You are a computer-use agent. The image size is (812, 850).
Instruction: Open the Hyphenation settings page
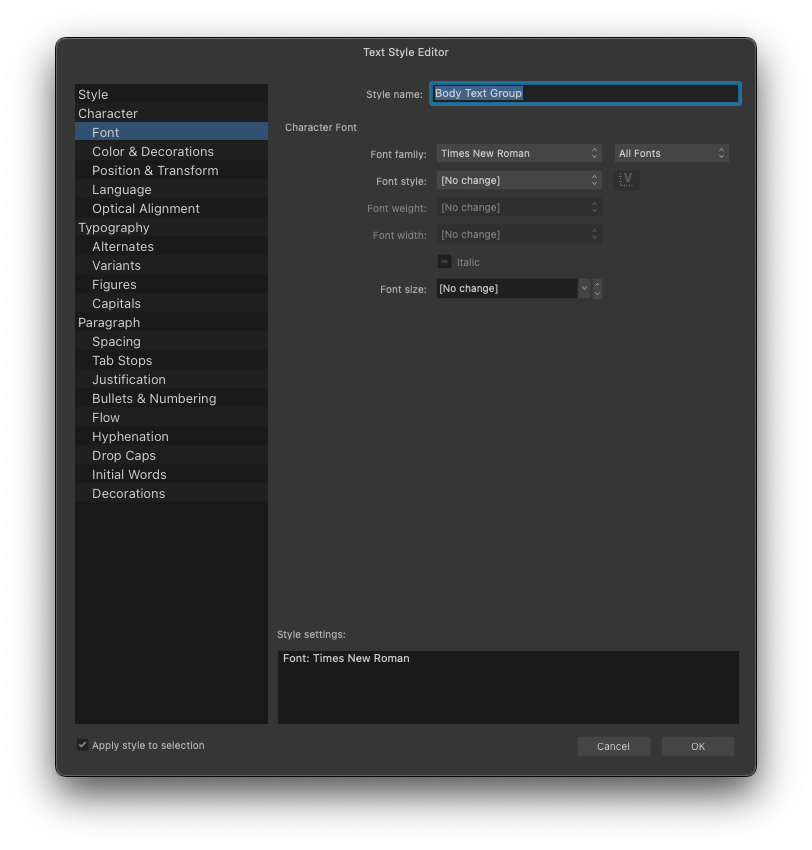[170, 436]
